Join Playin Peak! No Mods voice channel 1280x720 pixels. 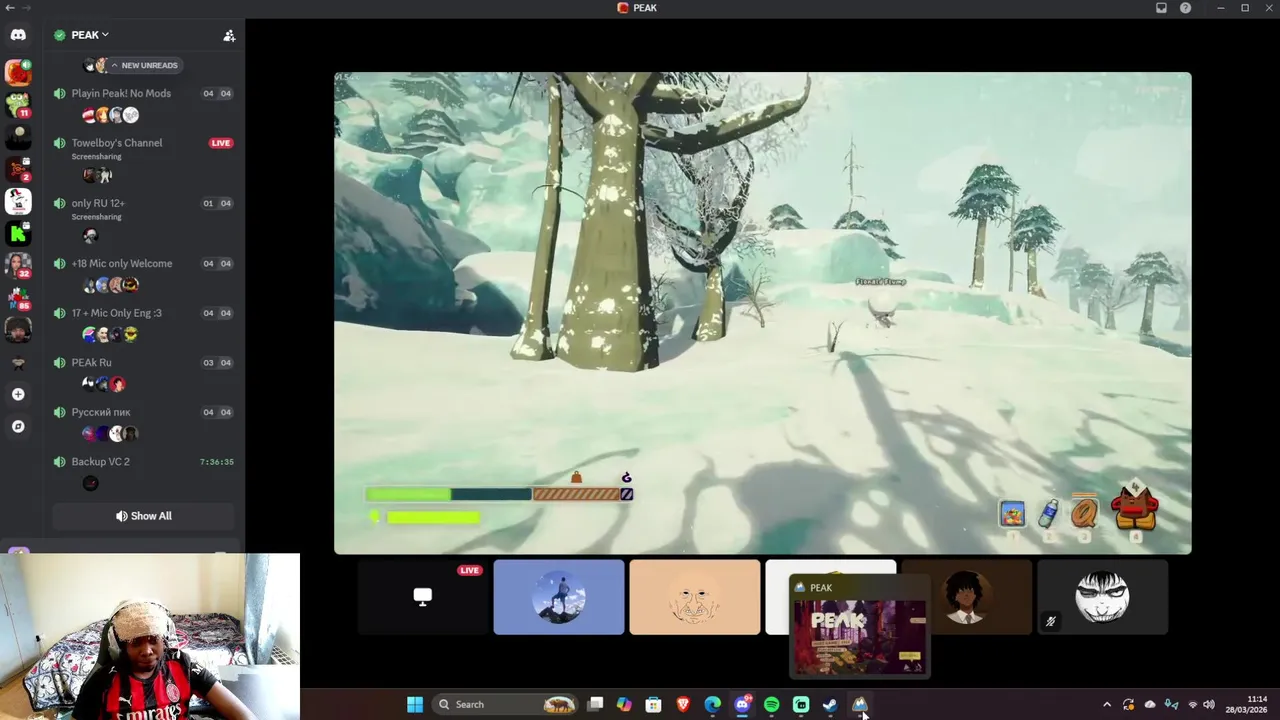point(121,93)
